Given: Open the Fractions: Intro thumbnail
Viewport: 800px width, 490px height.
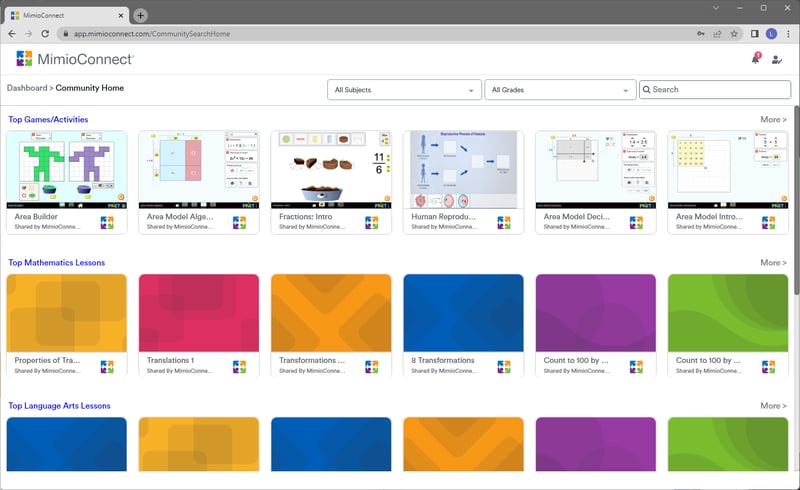Looking at the screenshot, I should coord(331,169).
